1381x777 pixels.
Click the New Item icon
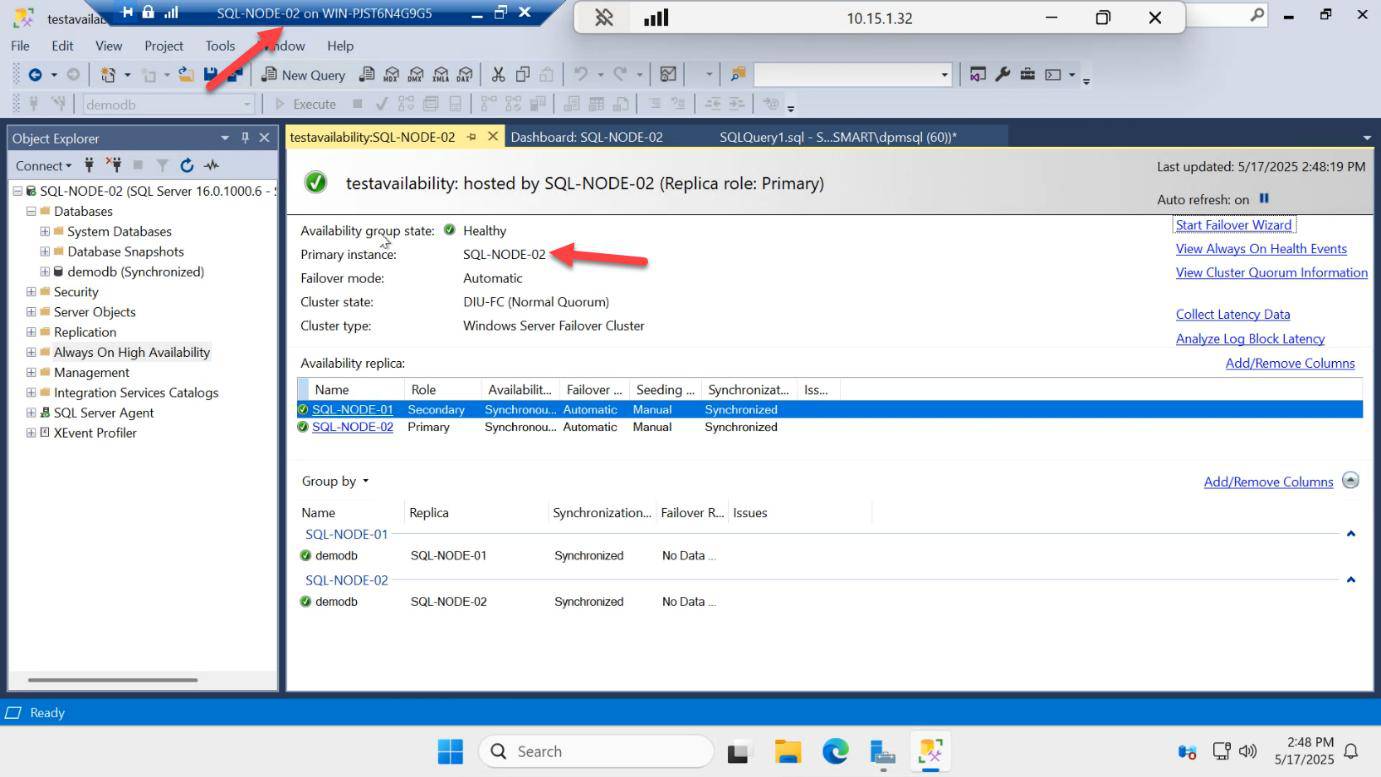coord(109,75)
